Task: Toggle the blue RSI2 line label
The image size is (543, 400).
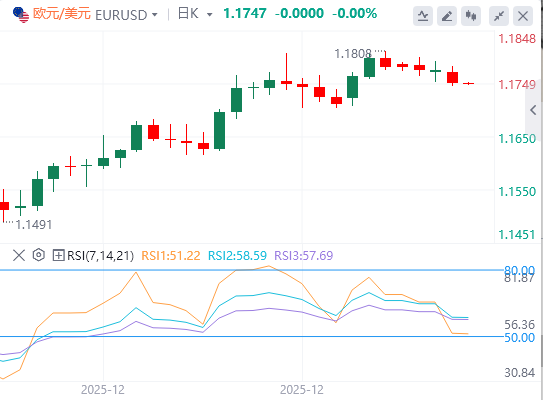Action: (237, 256)
